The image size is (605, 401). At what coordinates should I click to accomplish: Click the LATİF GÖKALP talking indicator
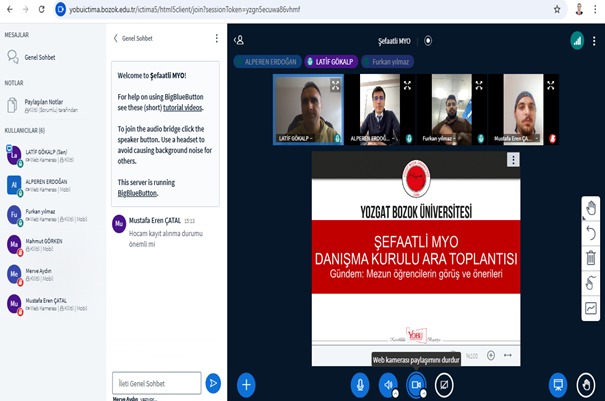pyautogui.click(x=331, y=62)
